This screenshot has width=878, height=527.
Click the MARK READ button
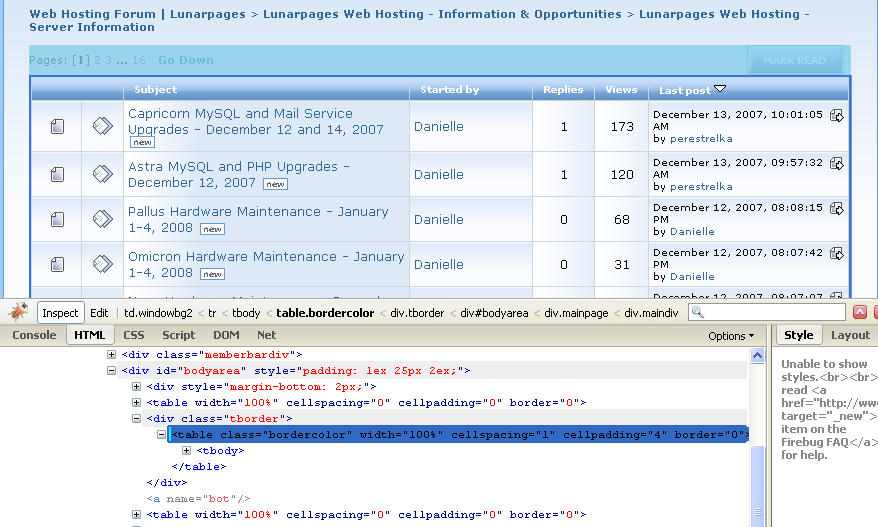point(795,60)
